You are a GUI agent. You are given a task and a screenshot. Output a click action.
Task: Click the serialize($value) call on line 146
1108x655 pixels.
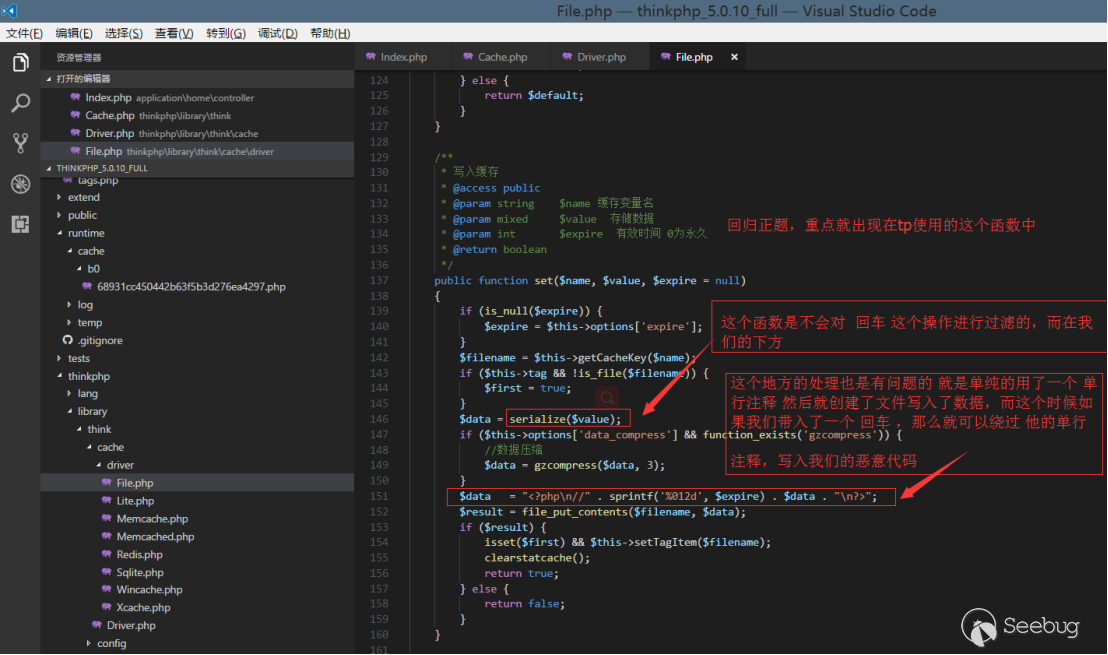565,419
